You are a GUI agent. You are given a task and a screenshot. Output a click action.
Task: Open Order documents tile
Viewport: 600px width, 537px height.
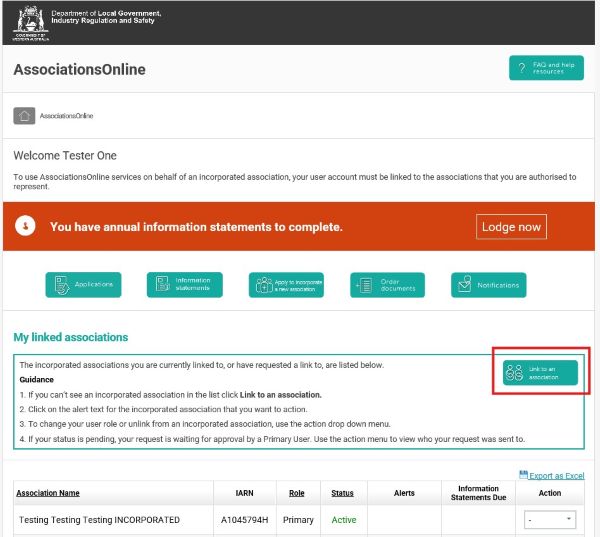[x=387, y=285]
